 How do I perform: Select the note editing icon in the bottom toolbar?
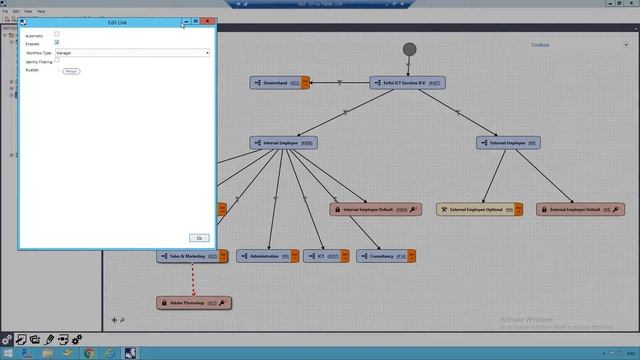click(x=21, y=339)
